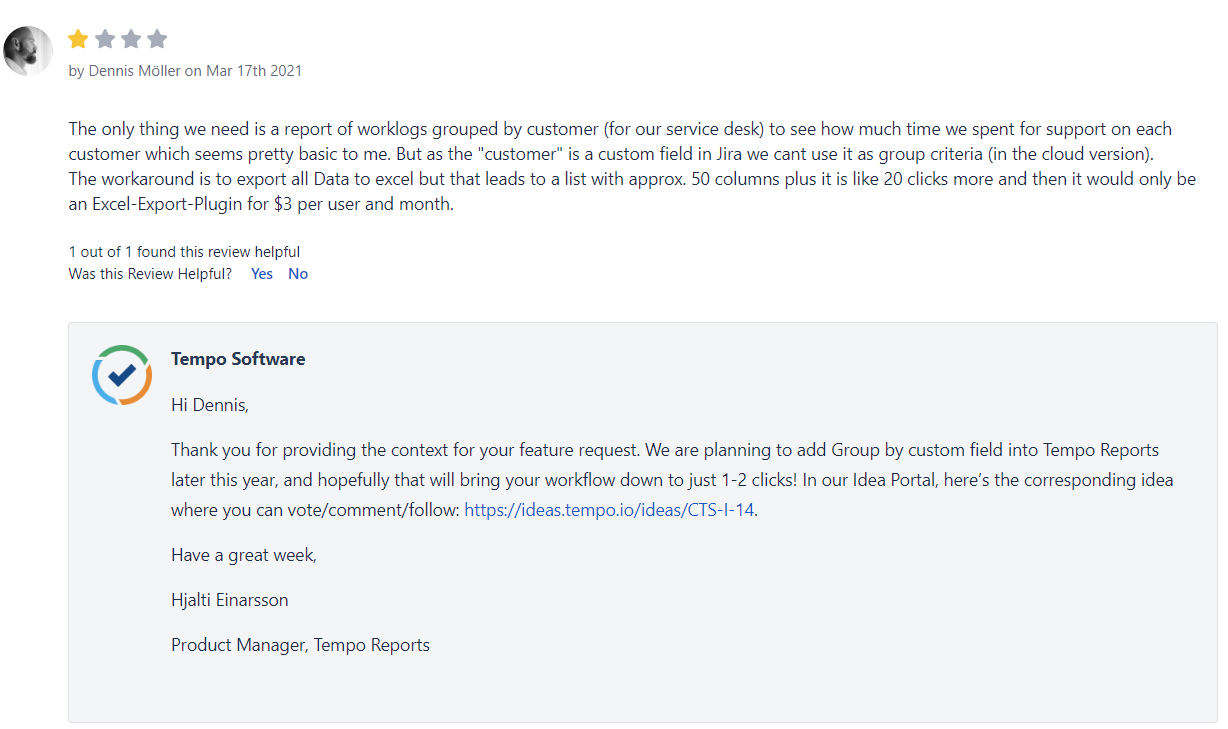This screenshot has height=729, width=1228.
Task: Click the reviewer's profile avatar photo
Action: coord(28,50)
